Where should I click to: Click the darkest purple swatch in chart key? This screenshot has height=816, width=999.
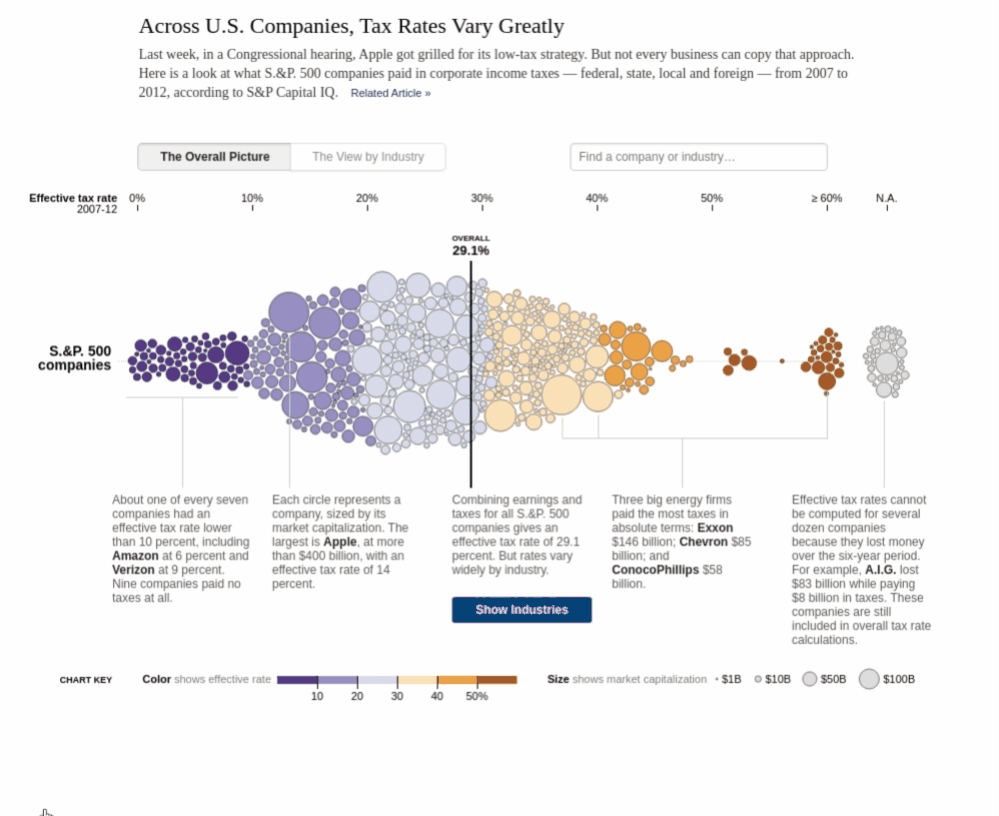[295, 679]
